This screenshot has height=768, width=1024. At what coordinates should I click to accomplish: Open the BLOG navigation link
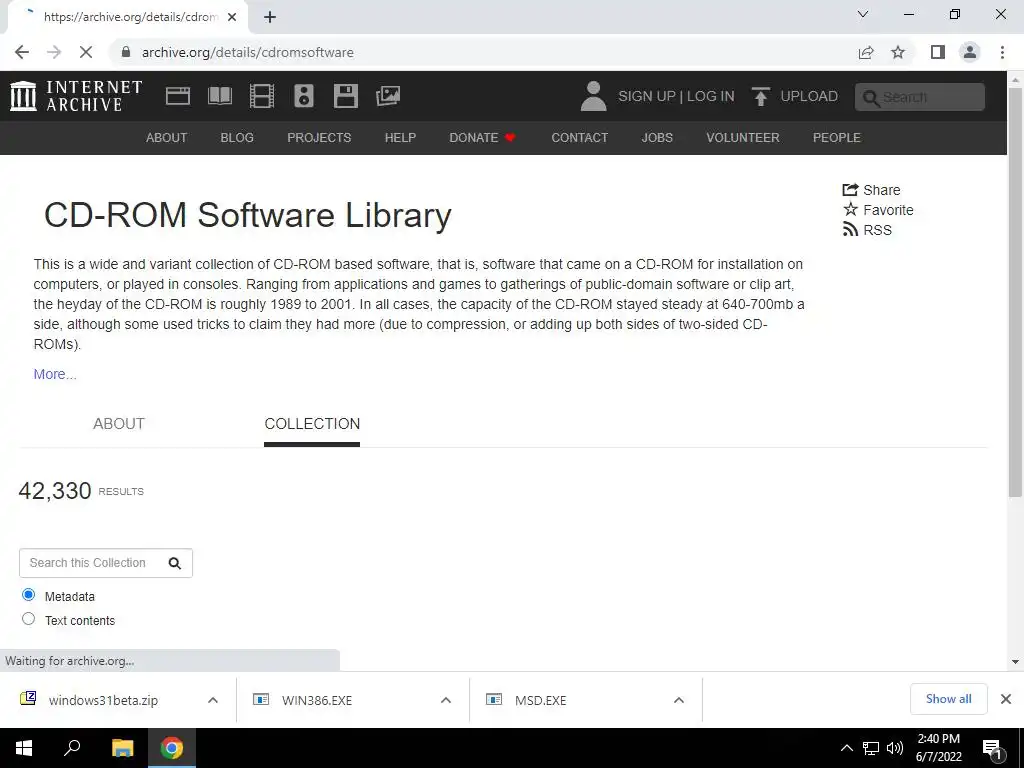237,138
